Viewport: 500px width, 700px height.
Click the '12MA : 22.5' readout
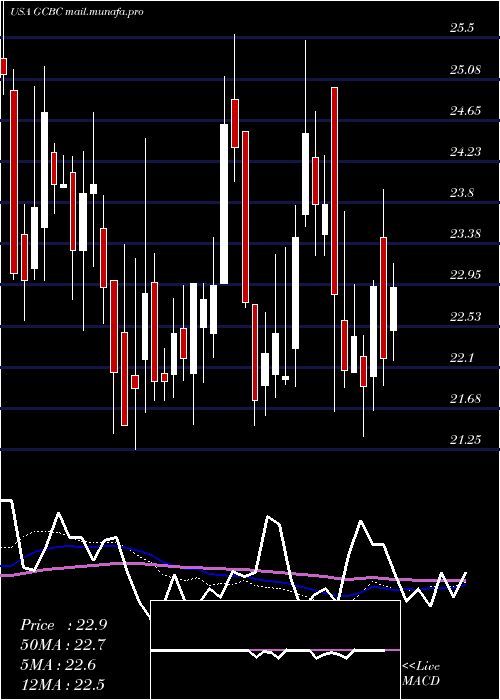[62, 684]
